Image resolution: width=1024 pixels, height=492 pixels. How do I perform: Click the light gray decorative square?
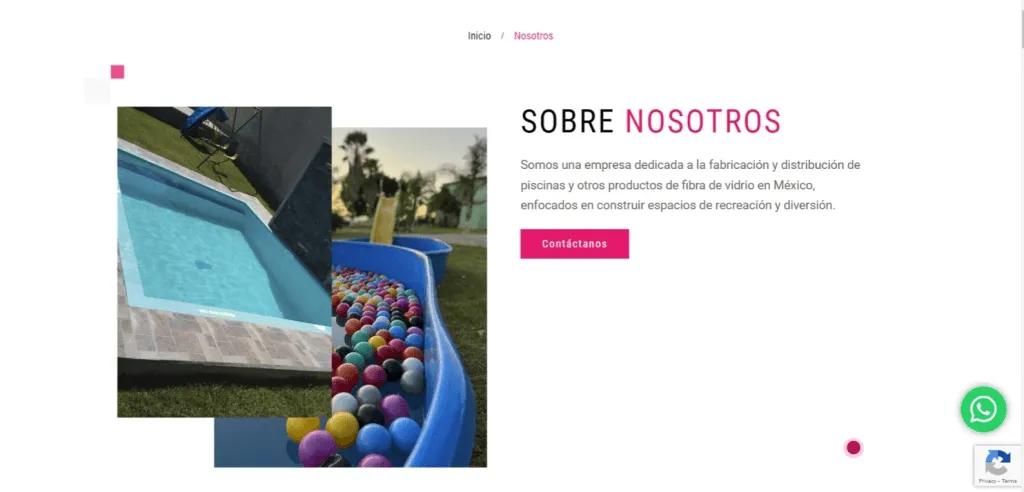pyautogui.click(x=97, y=91)
